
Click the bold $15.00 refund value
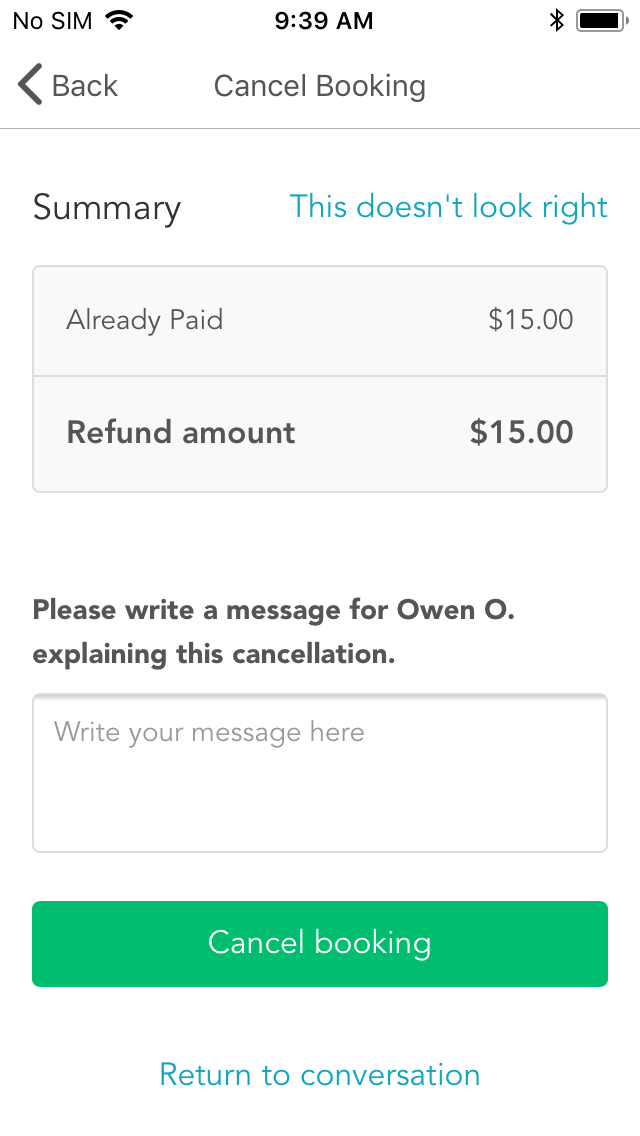(521, 432)
